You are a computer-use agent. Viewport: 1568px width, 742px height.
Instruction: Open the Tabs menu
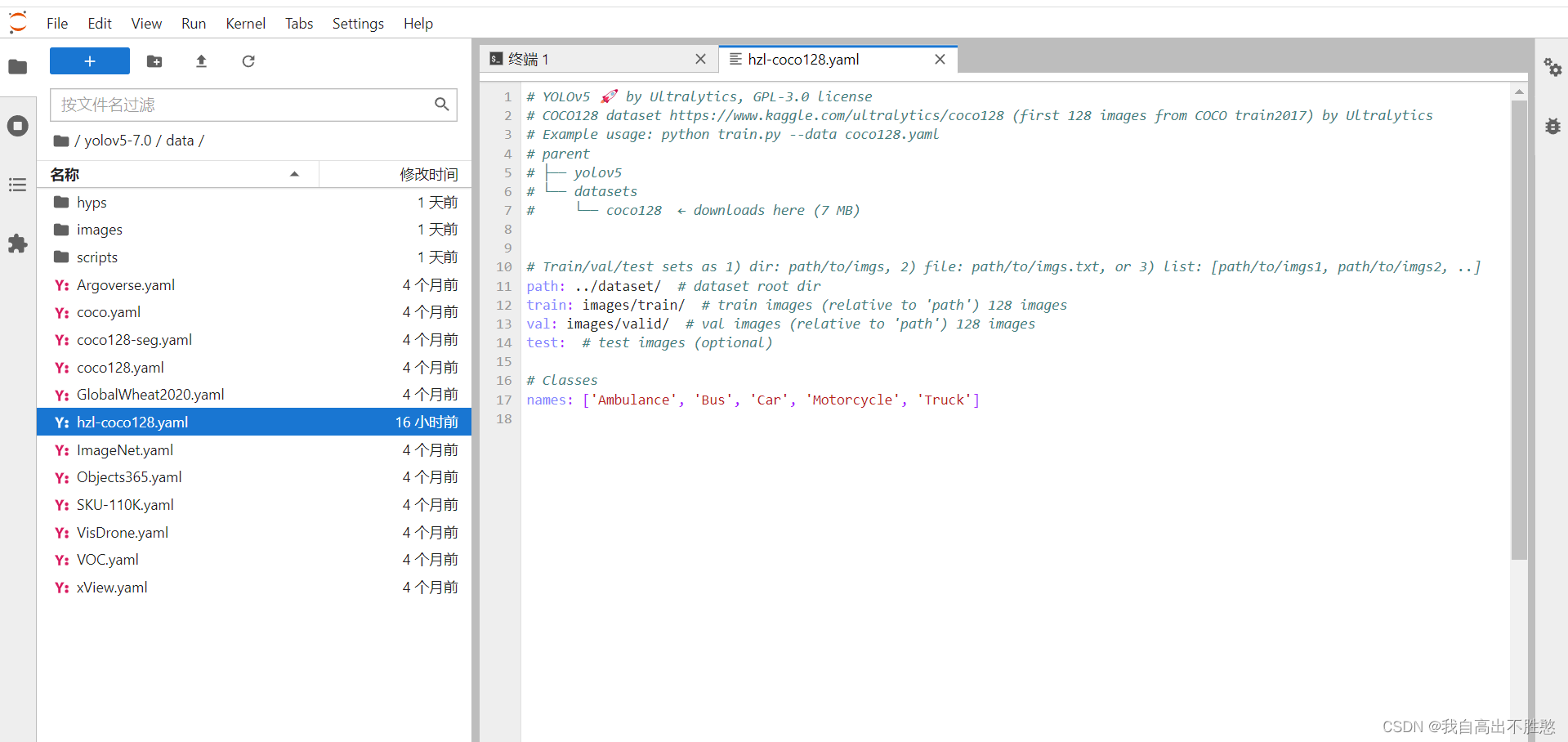click(x=299, y=24)
